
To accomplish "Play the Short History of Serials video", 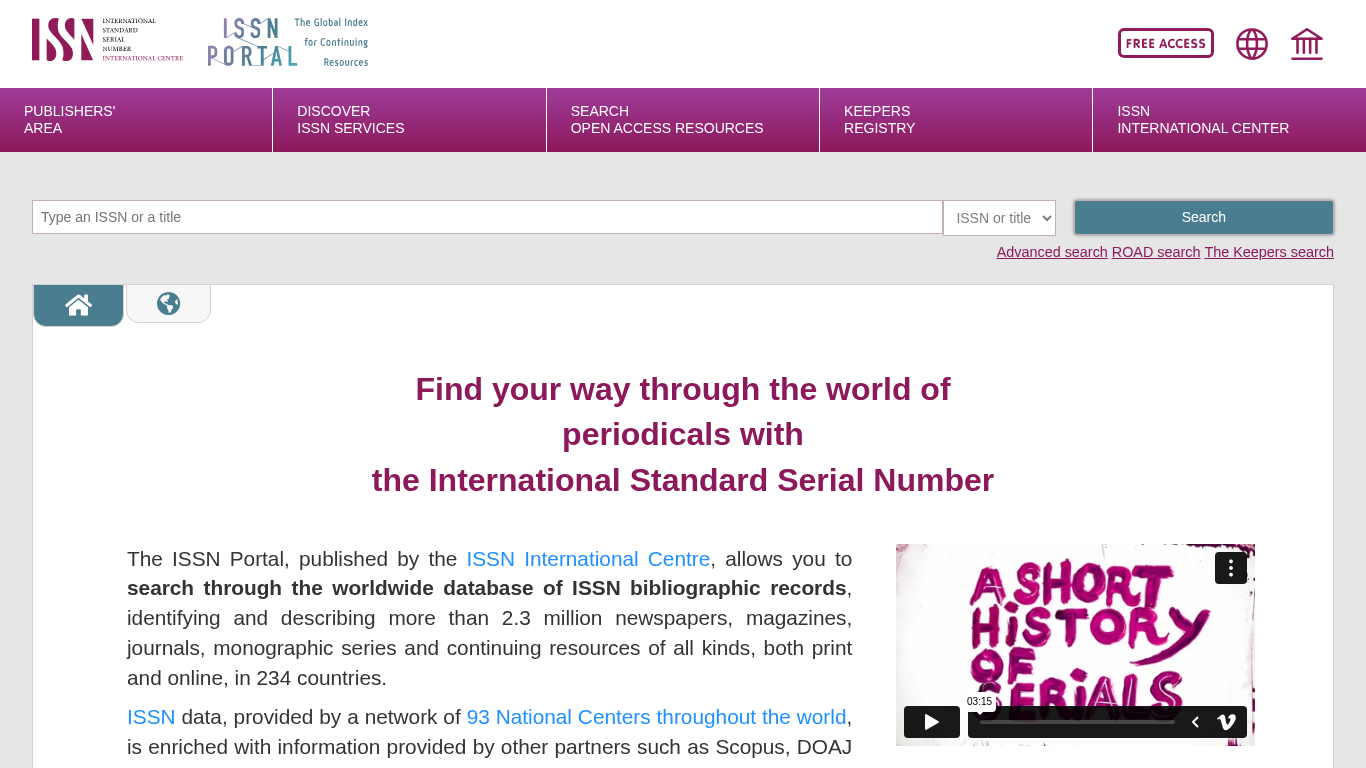I will [932, 722].
